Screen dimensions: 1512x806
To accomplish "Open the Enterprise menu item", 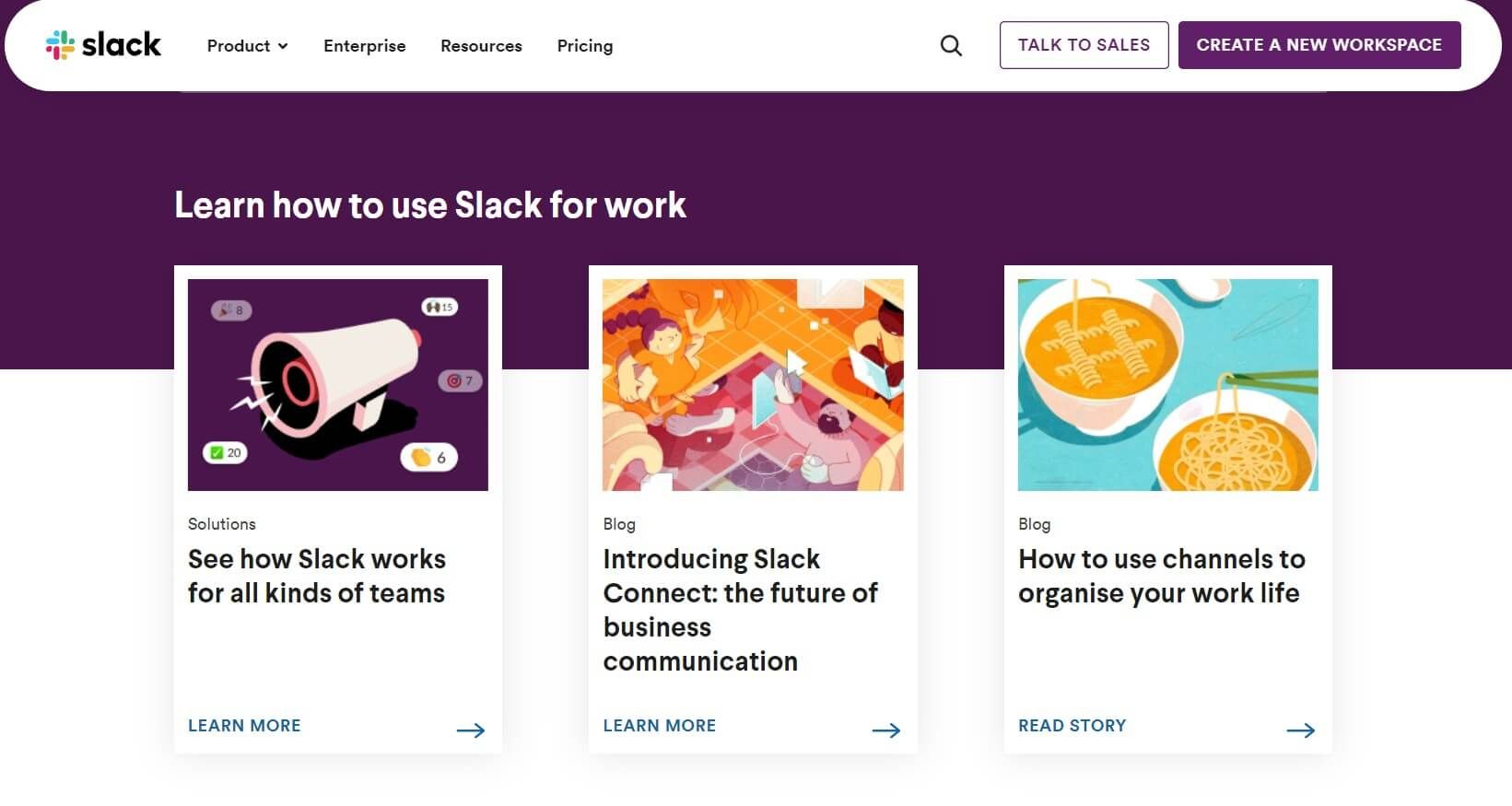I will pyautogui.click(x=364, y=46).
